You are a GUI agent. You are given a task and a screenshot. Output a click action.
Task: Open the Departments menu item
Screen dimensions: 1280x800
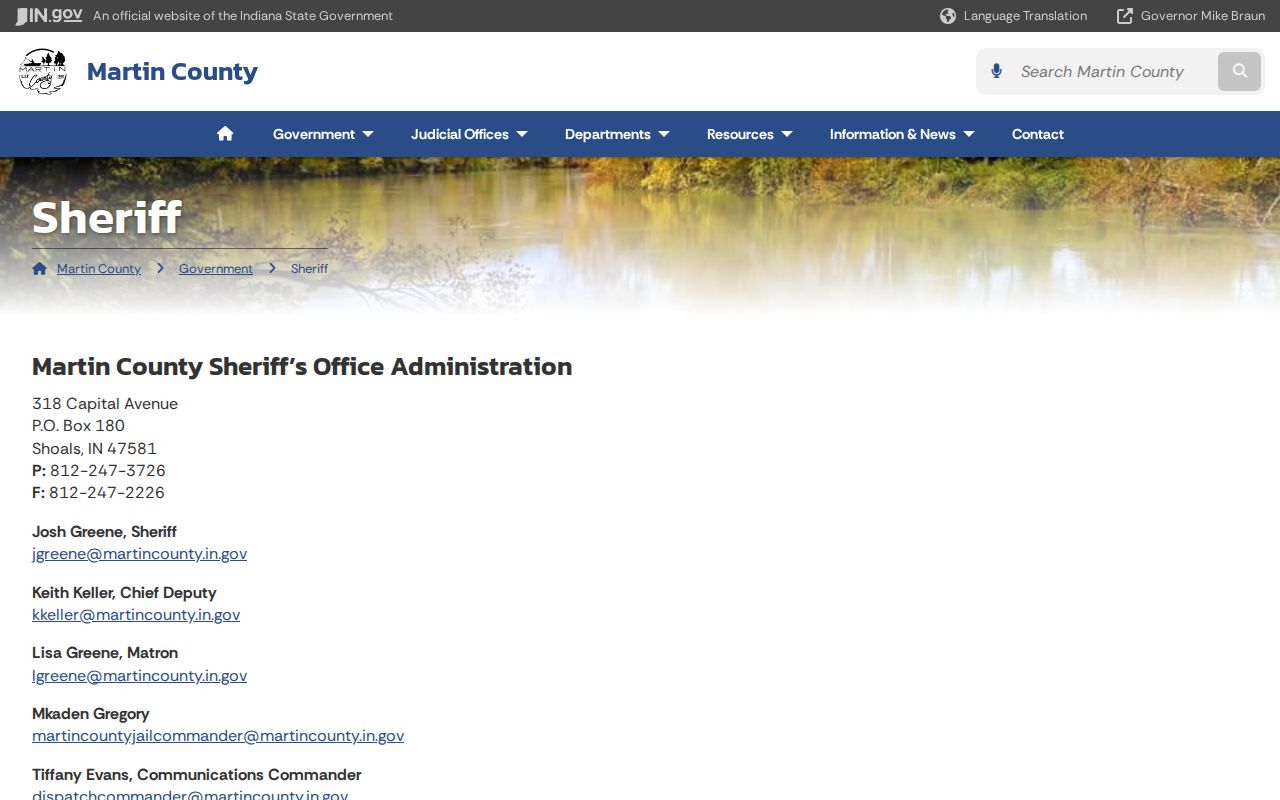[x=608, y=134]
